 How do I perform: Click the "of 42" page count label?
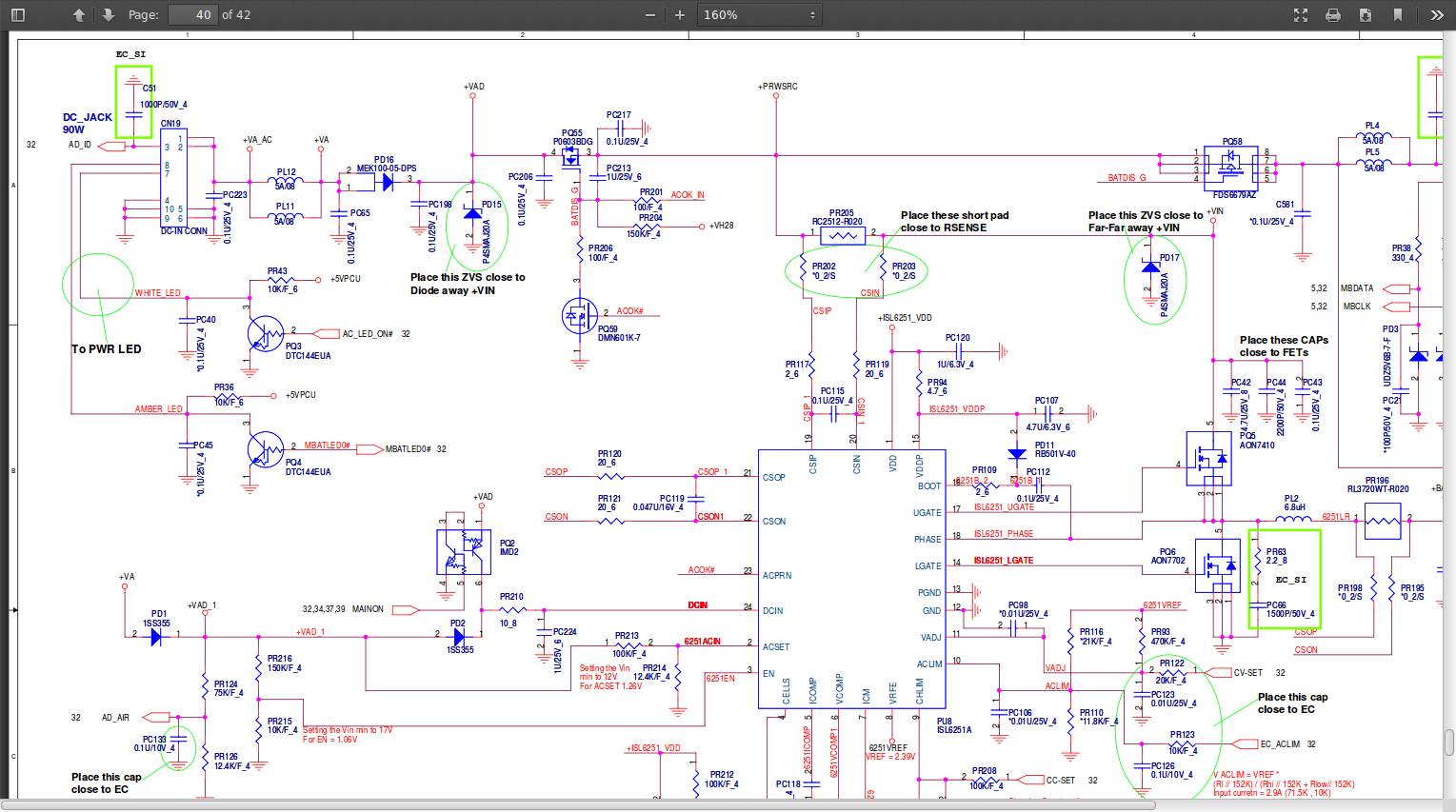click(x=236, y=15)
